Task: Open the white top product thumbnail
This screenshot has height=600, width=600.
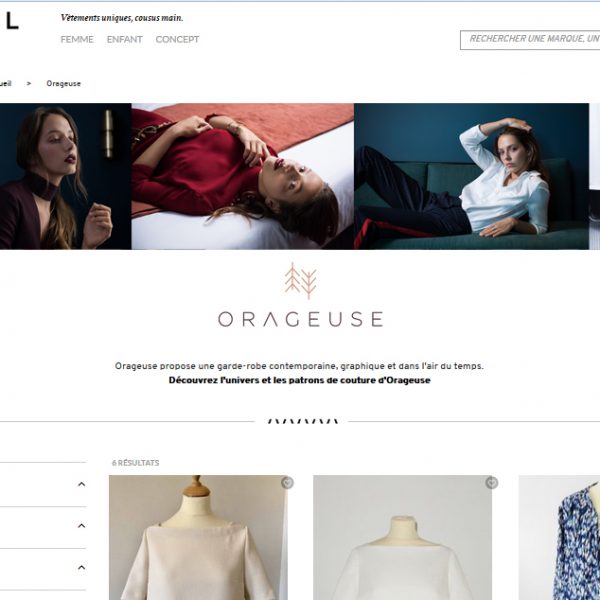Action: (403, 538)
